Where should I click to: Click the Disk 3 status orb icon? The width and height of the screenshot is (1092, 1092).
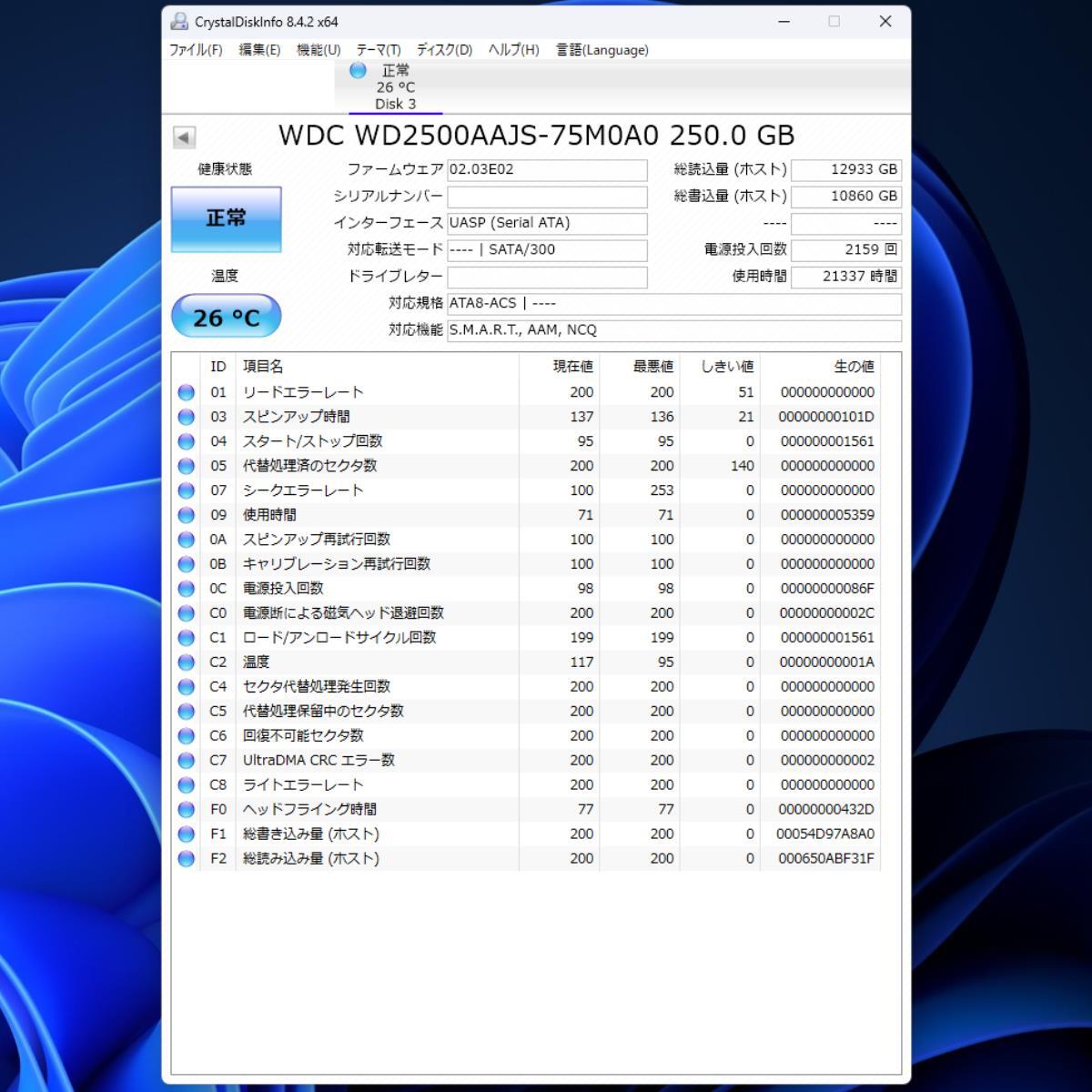coord(358,70)
